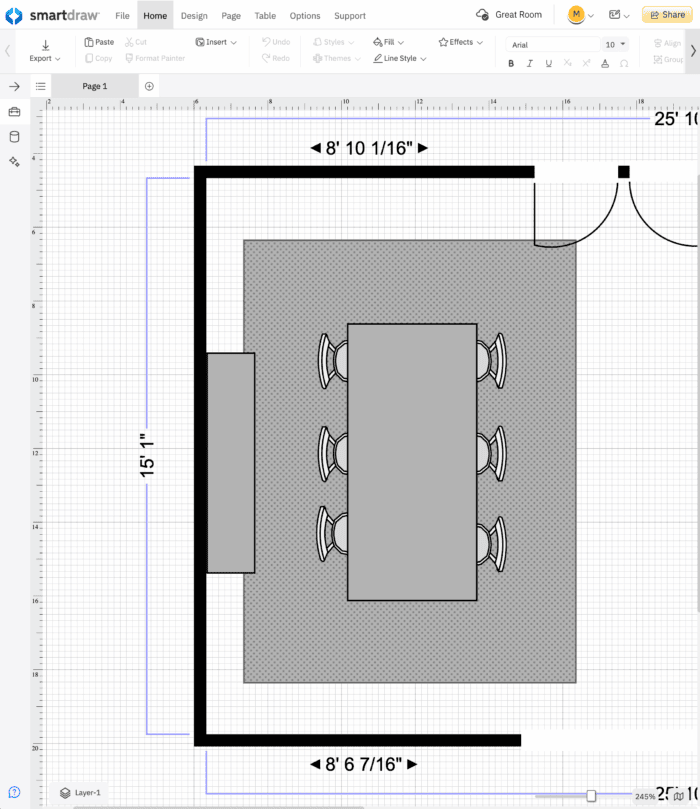Open the data cylinder sidebar icon
700x809 pixels.
(14, 137)
